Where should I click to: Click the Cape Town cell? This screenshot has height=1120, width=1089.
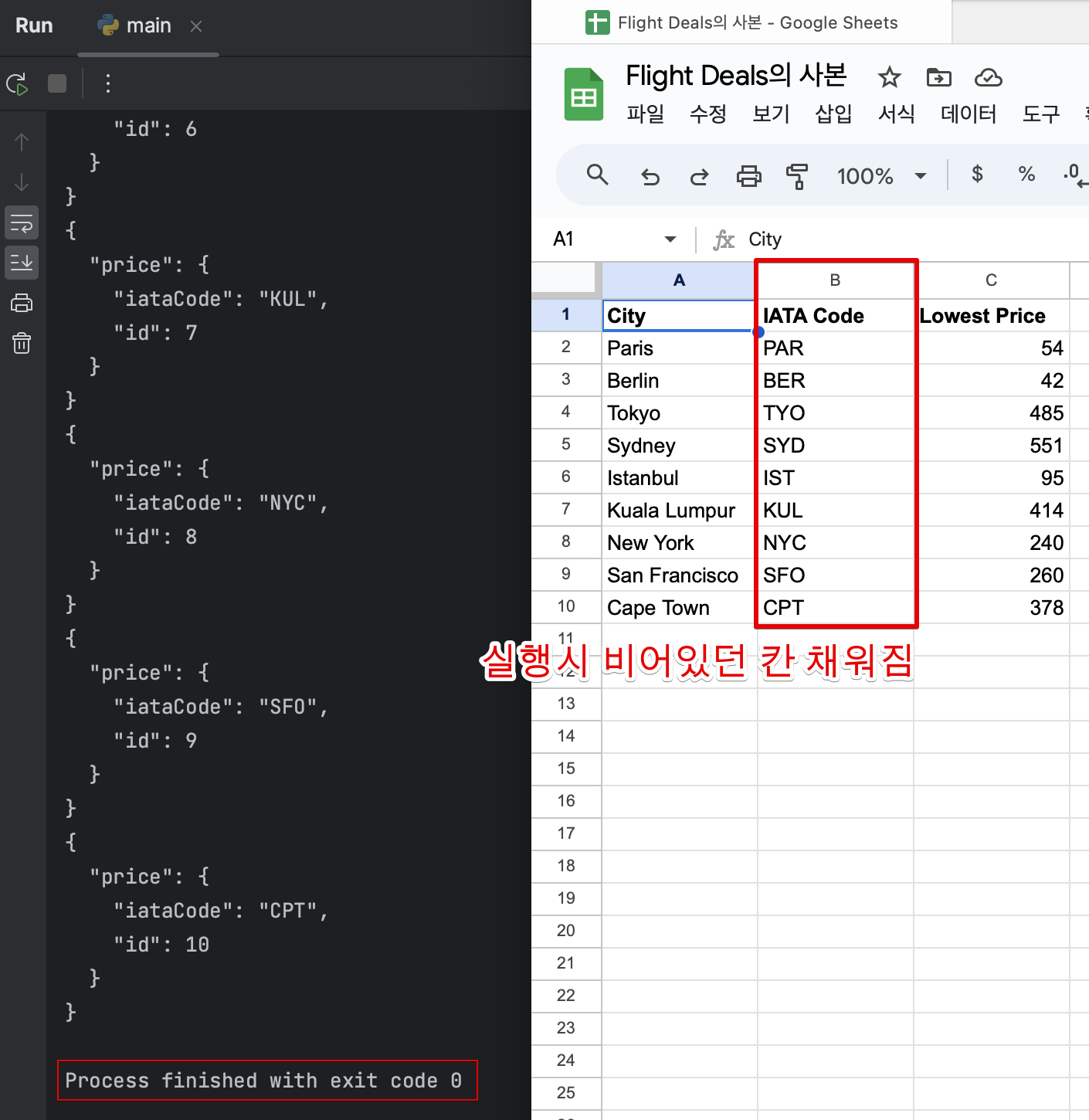(x=679, y=608)
